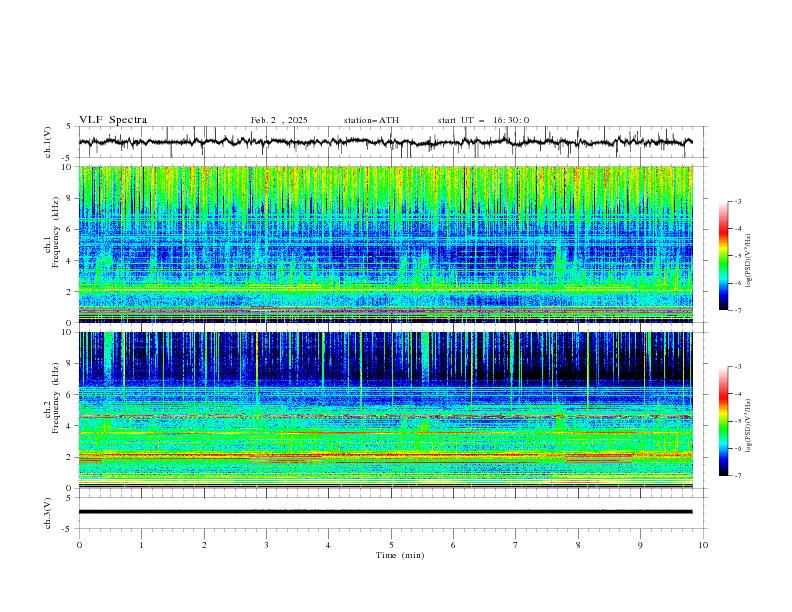The height and width of the screenshot is (612, 792).
Task: Click the "5" tick on ch.1 voltage axis
Action: pyautogui.click(x=71, y=127)
